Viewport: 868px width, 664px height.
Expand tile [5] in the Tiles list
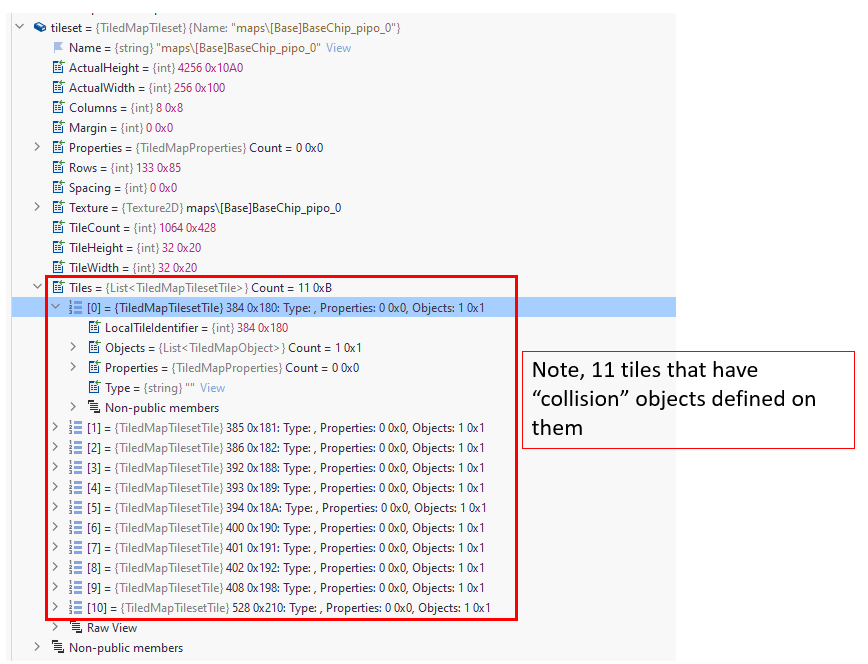56,507
